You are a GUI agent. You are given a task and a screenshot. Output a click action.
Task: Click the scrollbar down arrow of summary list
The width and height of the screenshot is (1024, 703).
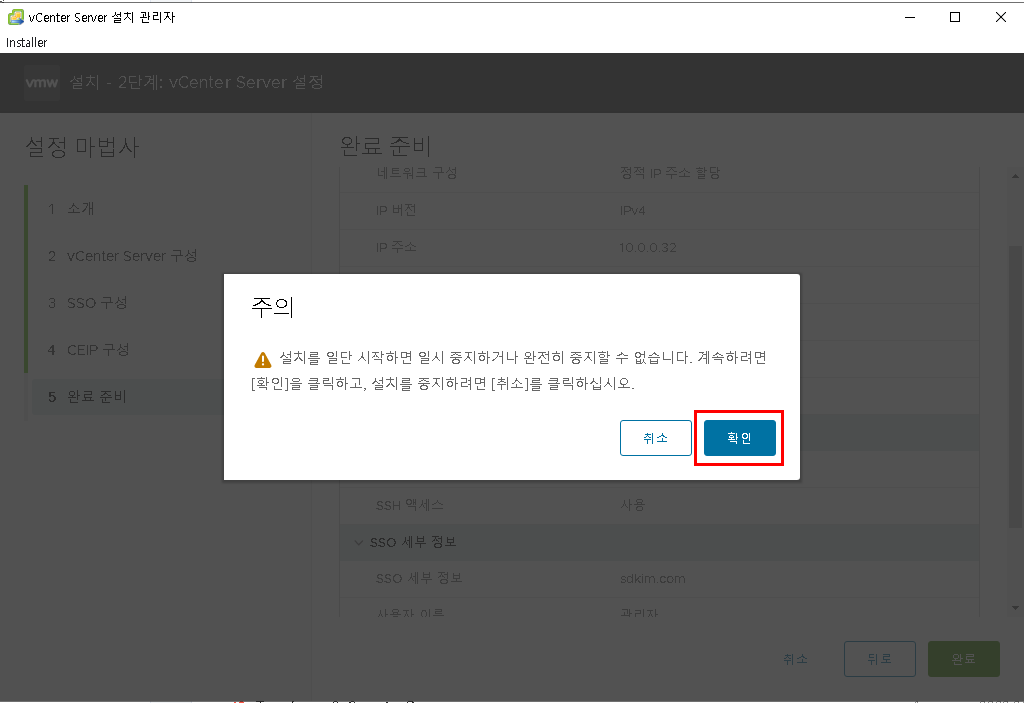click(x=1015, y=608)
